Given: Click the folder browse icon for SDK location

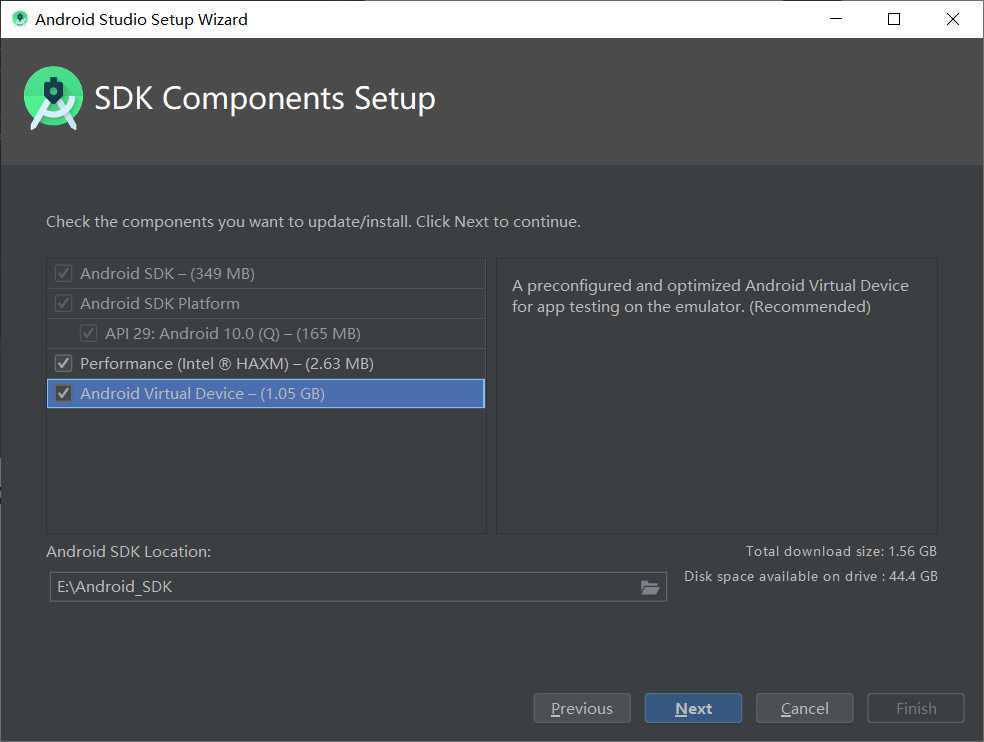Looking at the screenshot, I should (x=650, y=588).
